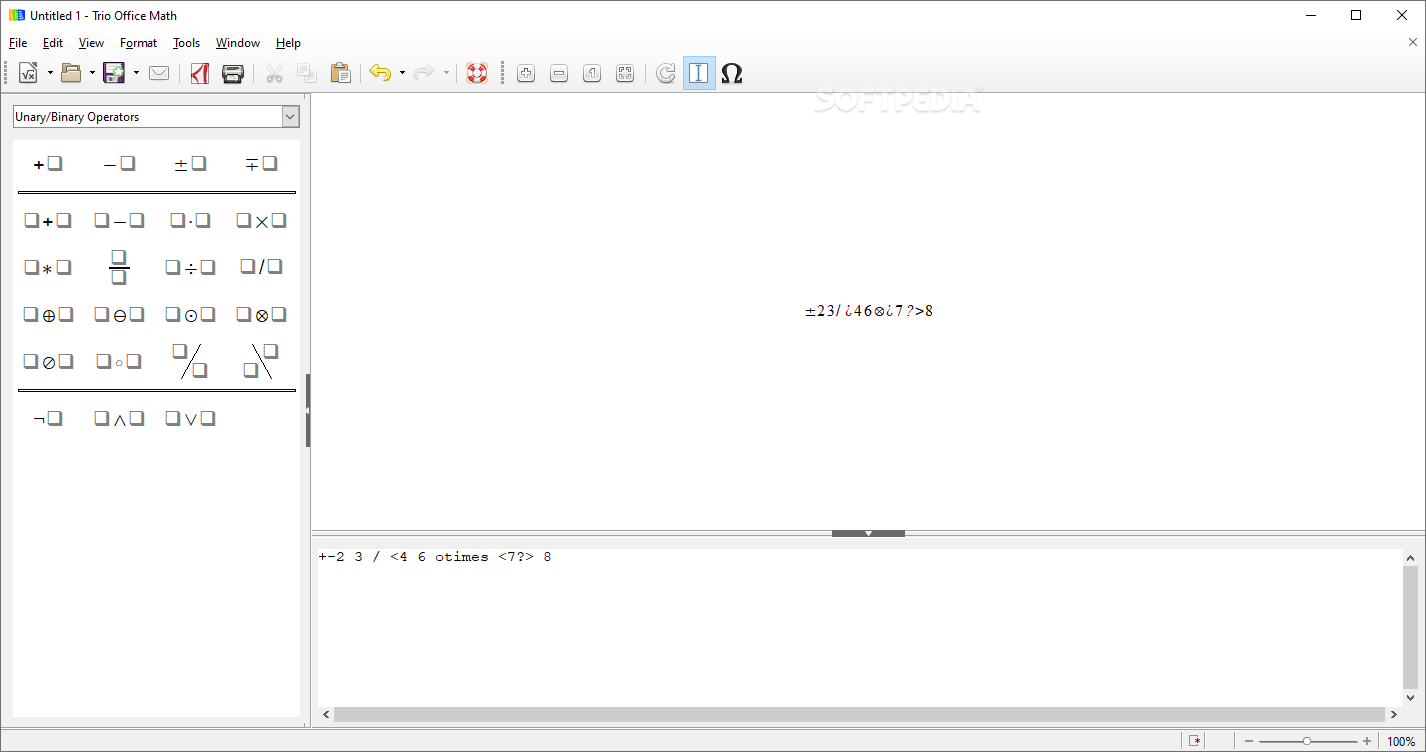Insert the subtraction binary operator
The image size is (1426, 752).
pyautogui.click(x=119, y=221)
